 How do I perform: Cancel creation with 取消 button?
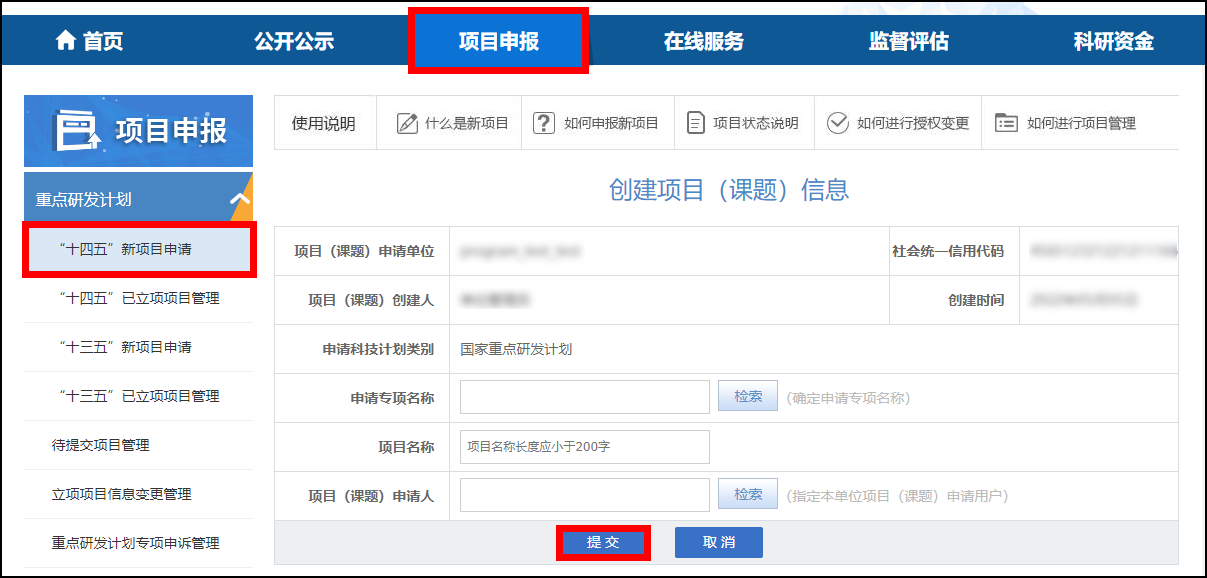[x=718, y=542]
